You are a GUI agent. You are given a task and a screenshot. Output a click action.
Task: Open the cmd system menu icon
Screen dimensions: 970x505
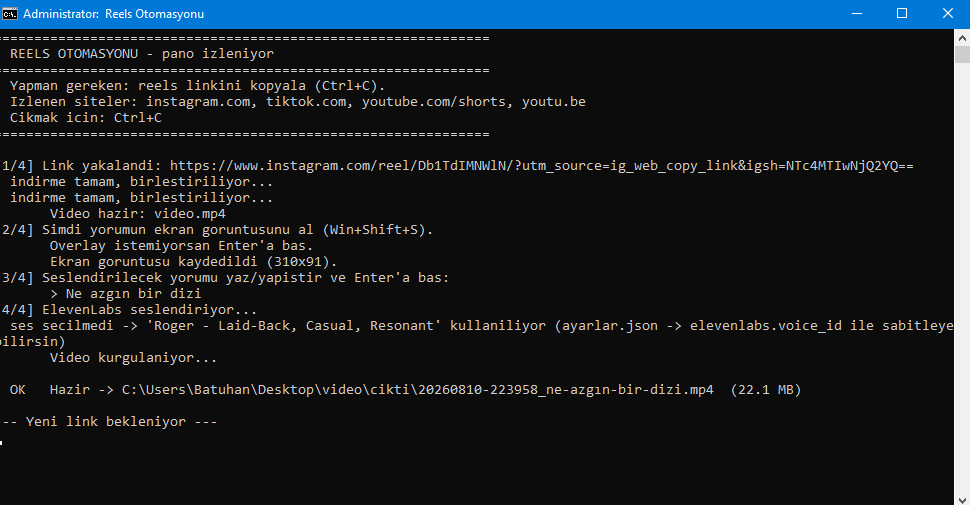(9, 14)
